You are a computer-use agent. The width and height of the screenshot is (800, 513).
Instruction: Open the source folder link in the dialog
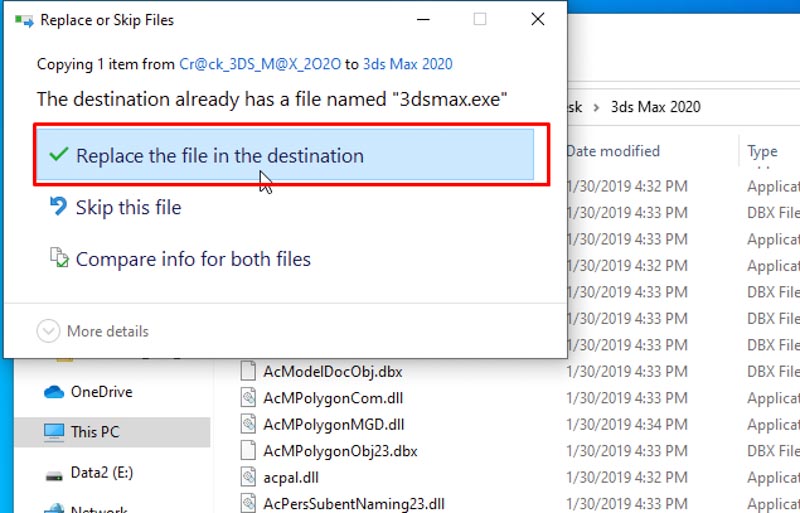[x=259, y=64]
